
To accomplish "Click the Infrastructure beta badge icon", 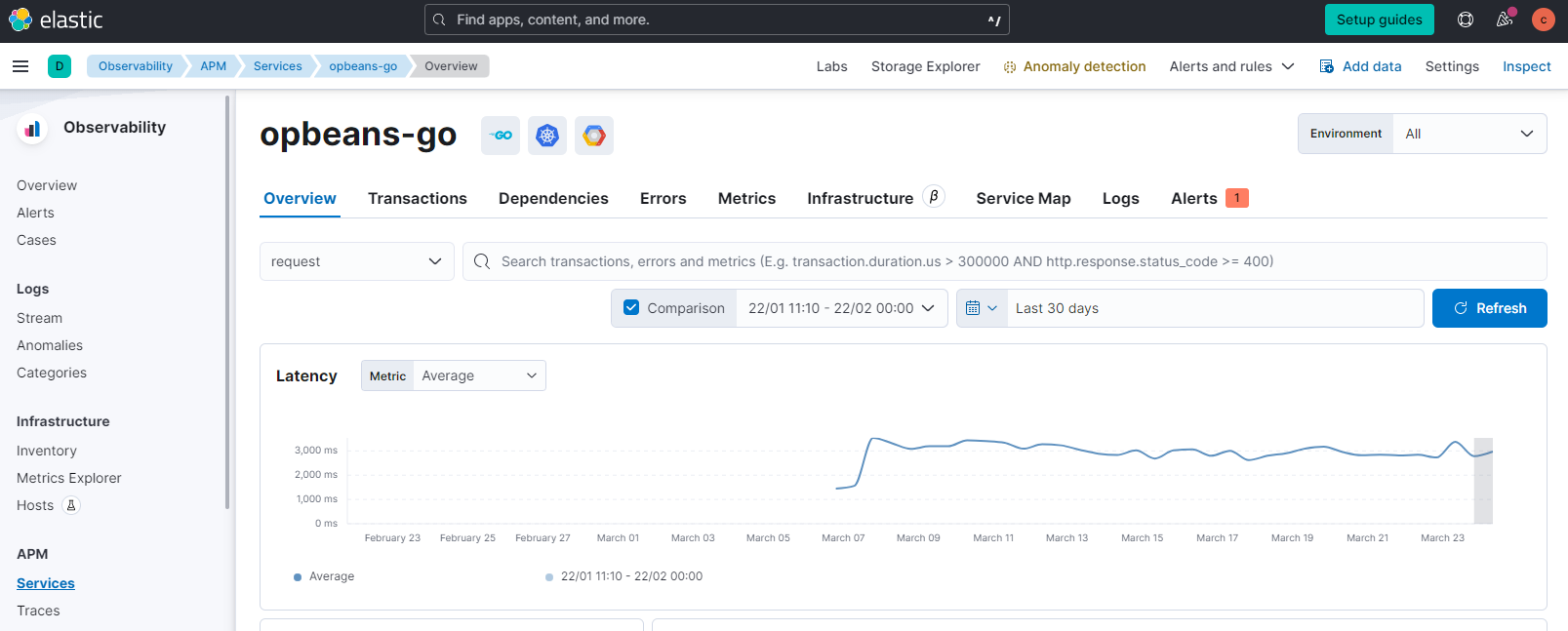I will tap(934, 197).
